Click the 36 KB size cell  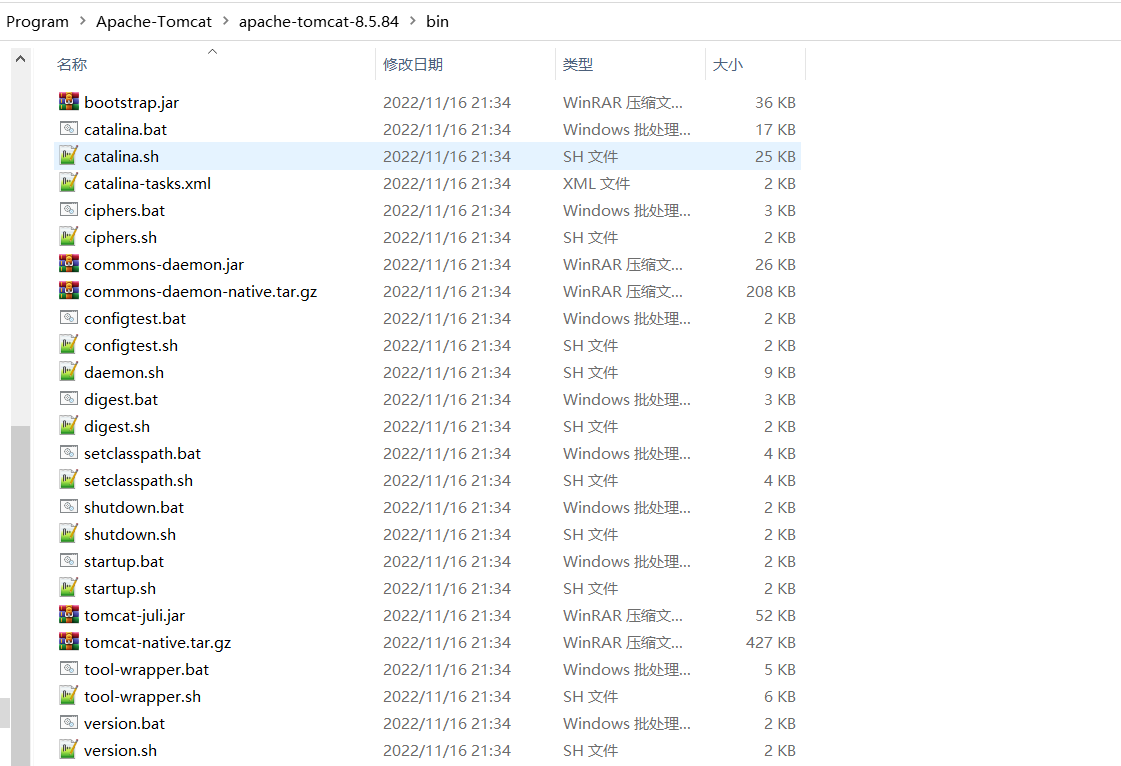point(776,102)
